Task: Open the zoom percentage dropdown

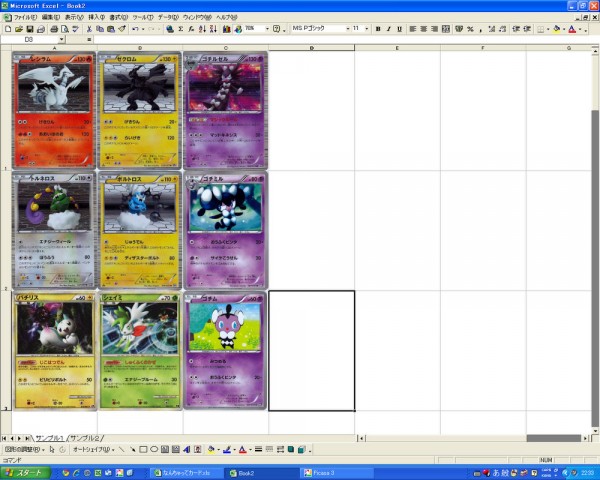Action: (x=267, y=29)
